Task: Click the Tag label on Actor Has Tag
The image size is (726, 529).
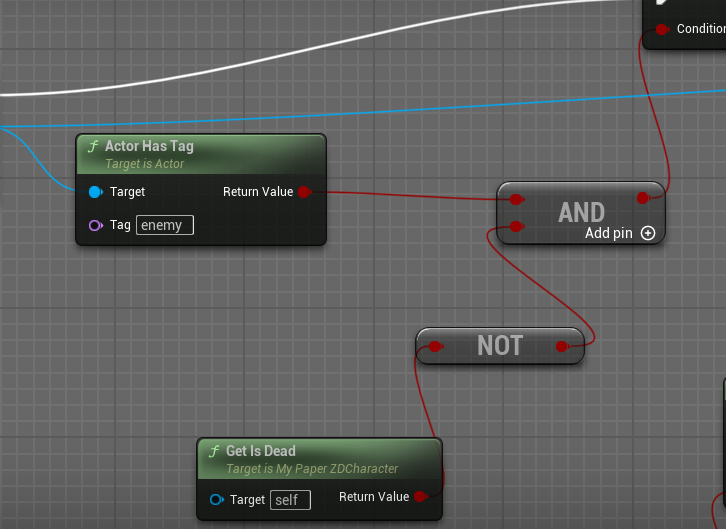Action: (120, 225)
